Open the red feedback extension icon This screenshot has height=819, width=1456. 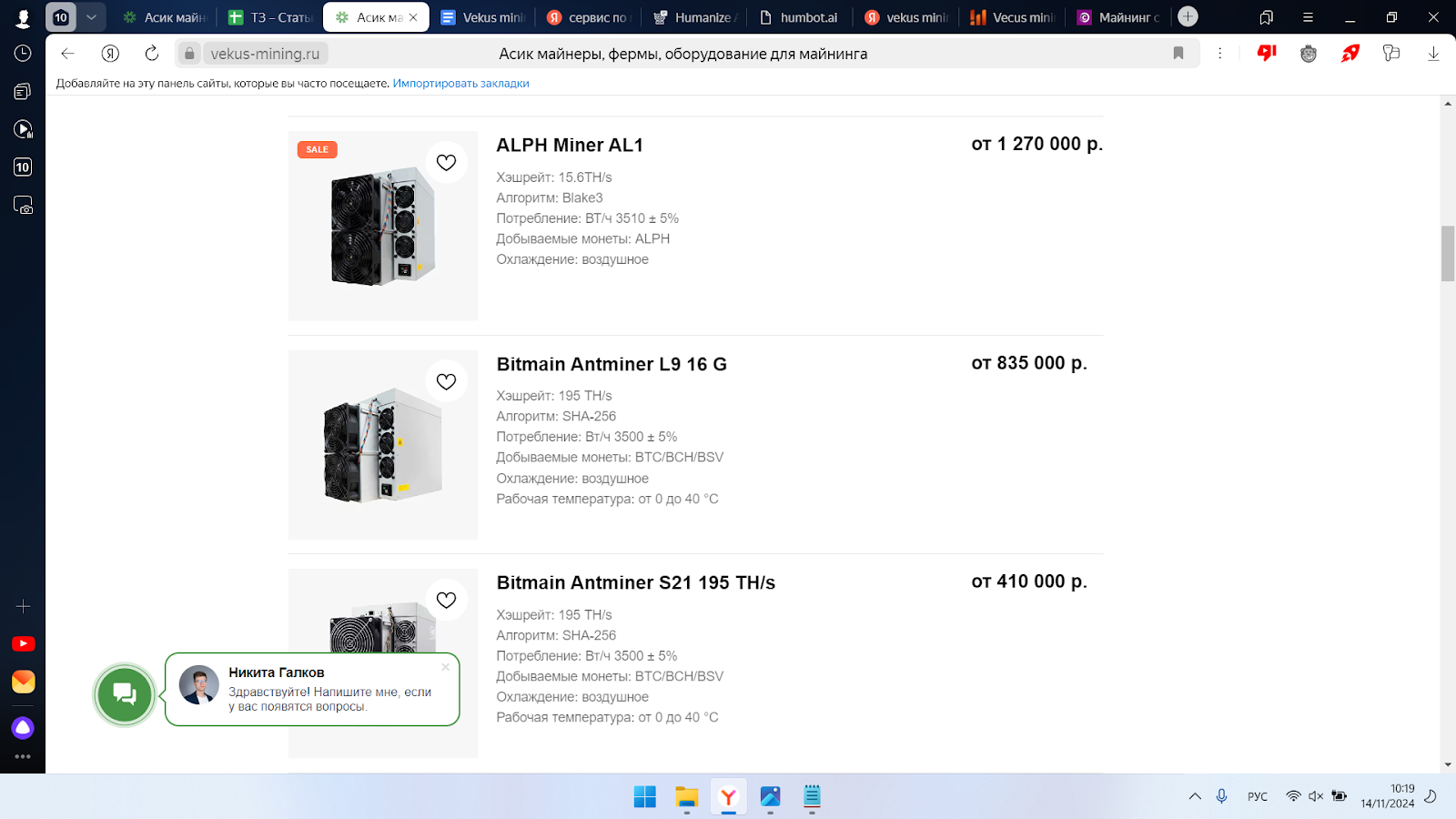tap(1267, 54)
